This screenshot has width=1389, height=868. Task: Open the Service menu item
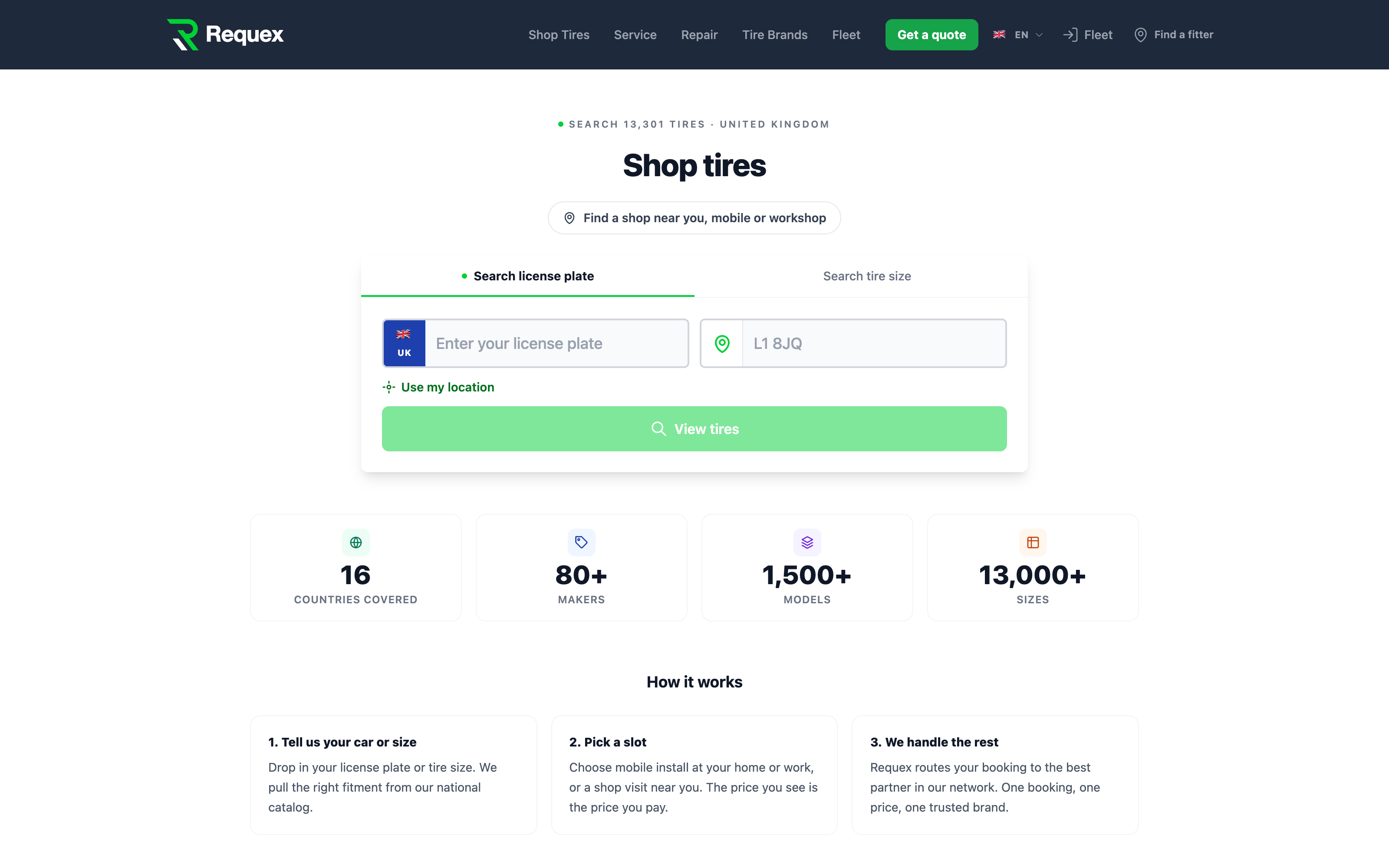pos(635,34)
